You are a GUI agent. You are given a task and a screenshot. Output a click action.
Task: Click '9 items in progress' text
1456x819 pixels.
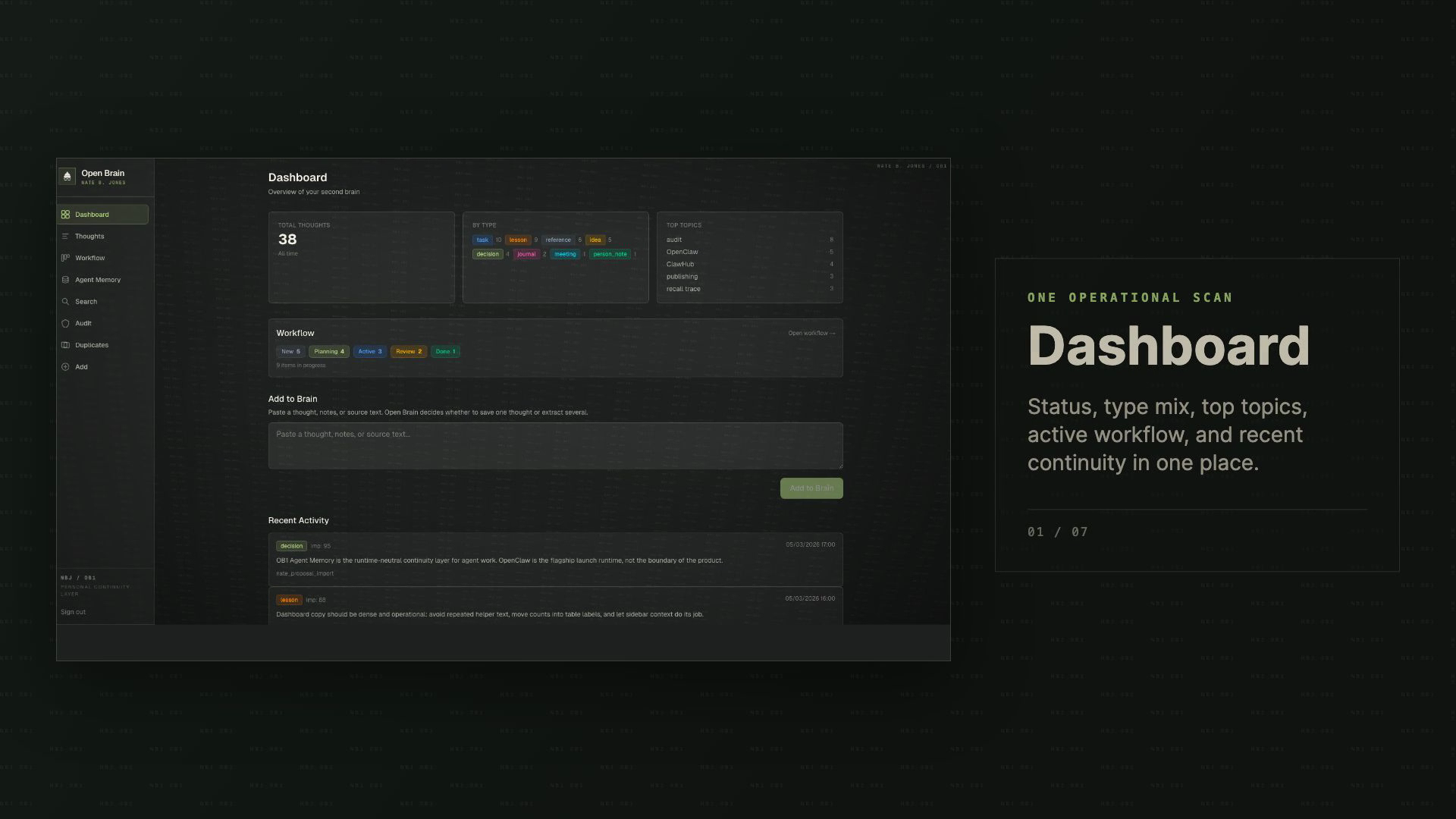click(x=301, y=366)
